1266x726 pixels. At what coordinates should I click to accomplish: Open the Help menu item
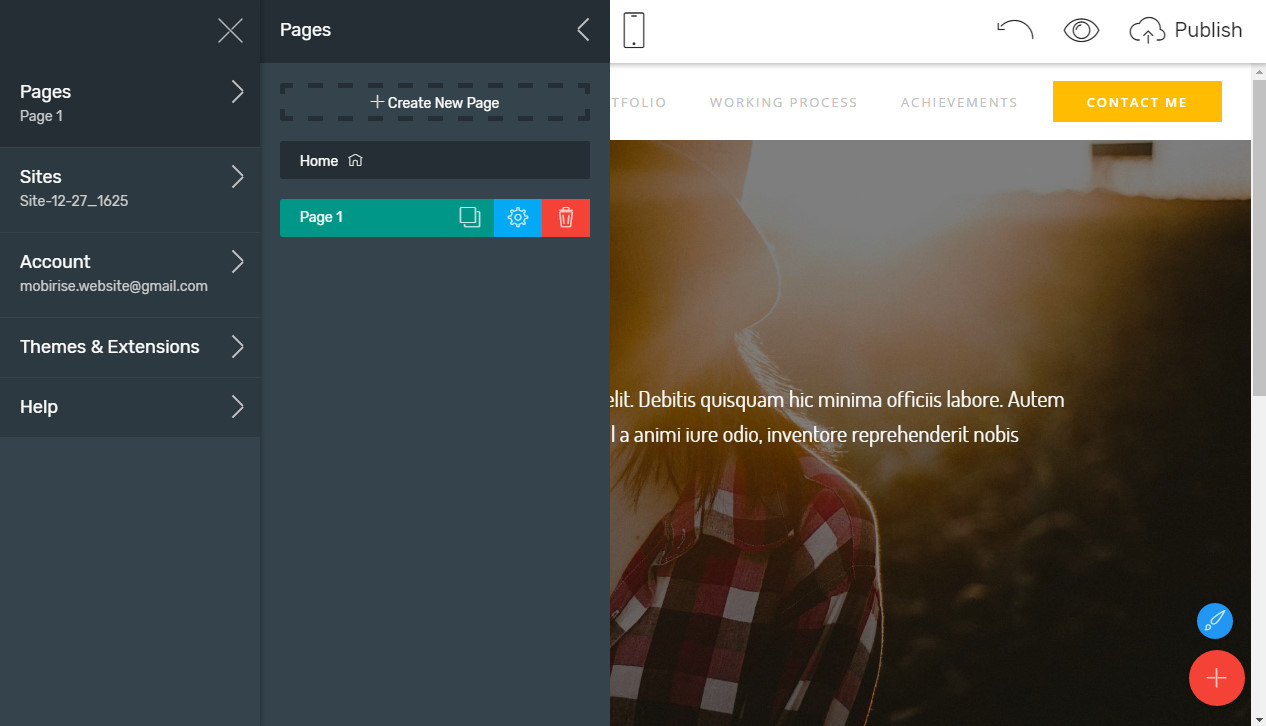[x=130, y=407]
